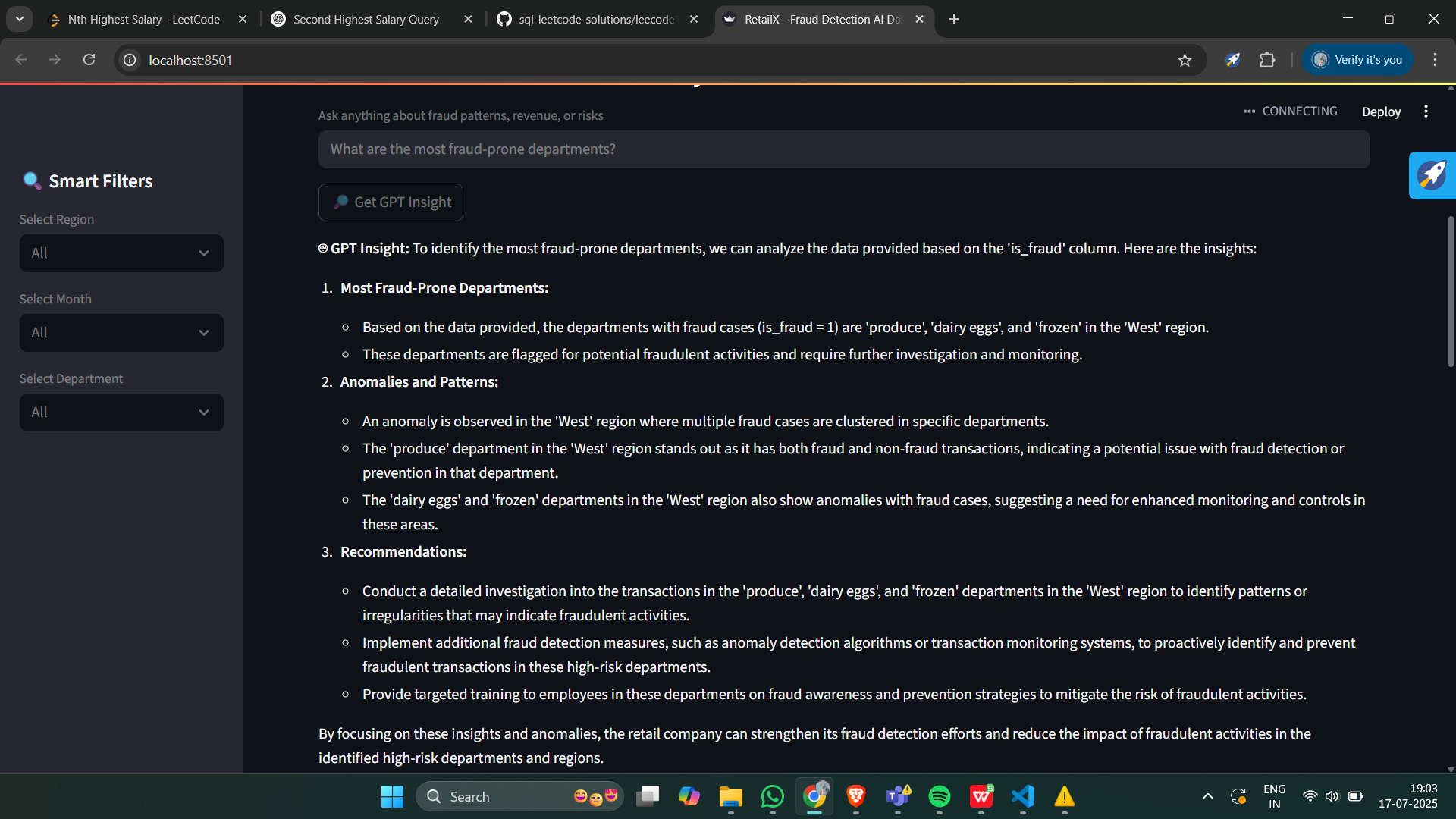Open WhatsApp from the taskbar
The image size is (1456, 819).
[772, 796]
